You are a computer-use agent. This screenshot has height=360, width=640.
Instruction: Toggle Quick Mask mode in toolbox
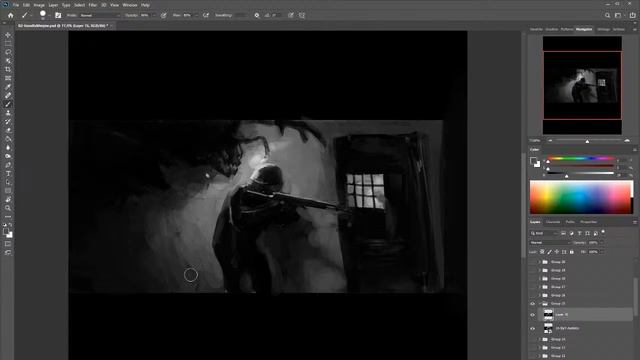pyautogui.click(x=8, y=244)
